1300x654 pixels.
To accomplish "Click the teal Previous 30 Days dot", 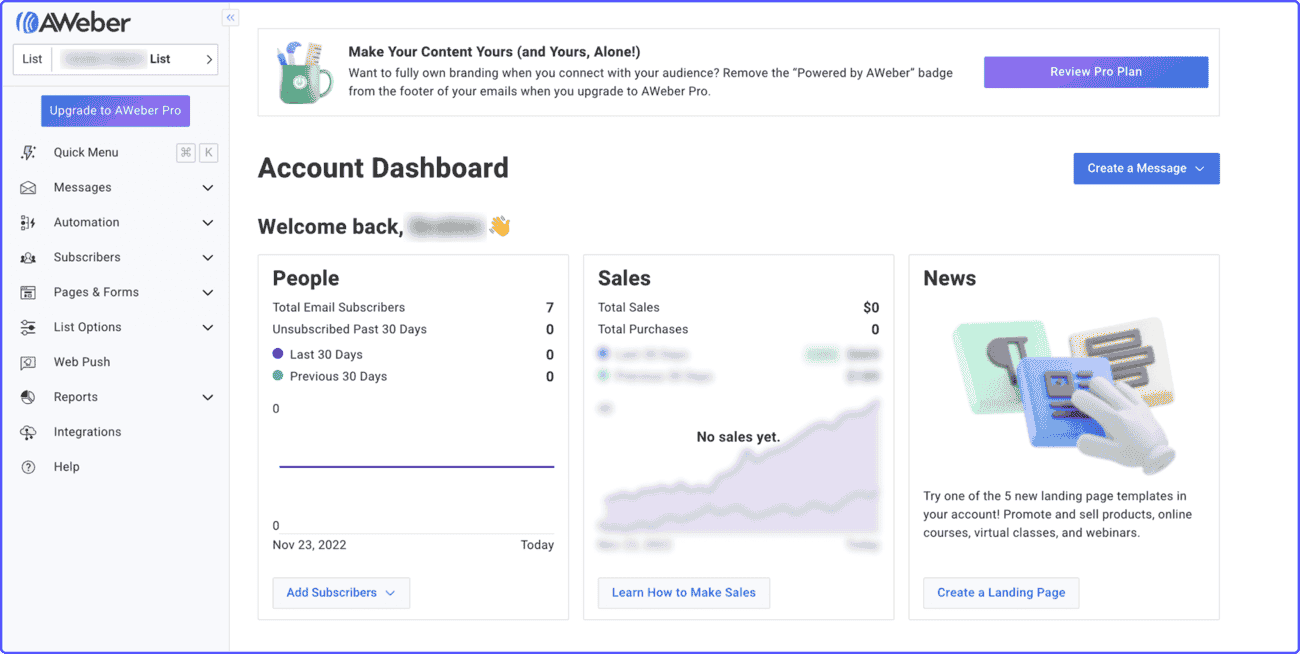I will [x=278, y=376].
